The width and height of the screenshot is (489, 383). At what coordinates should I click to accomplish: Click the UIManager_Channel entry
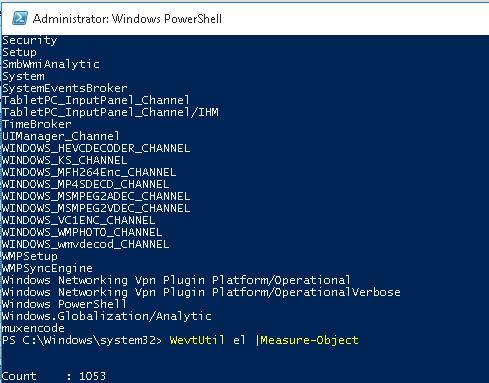[61, 136]
